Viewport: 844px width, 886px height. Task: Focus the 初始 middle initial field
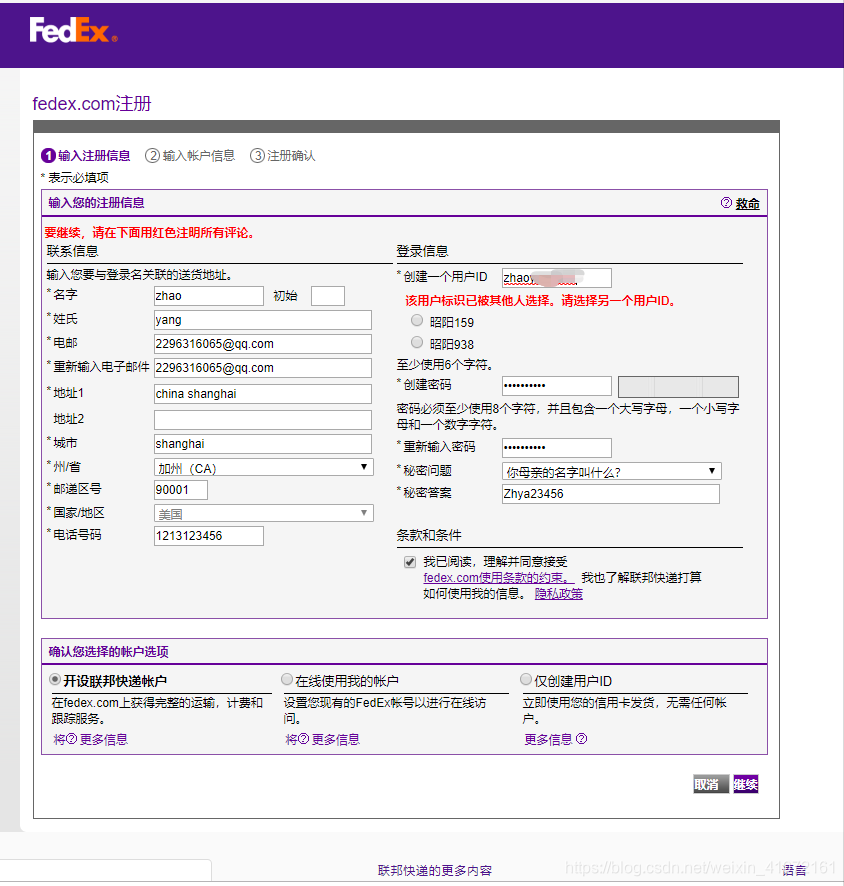(x=328, y=296)
